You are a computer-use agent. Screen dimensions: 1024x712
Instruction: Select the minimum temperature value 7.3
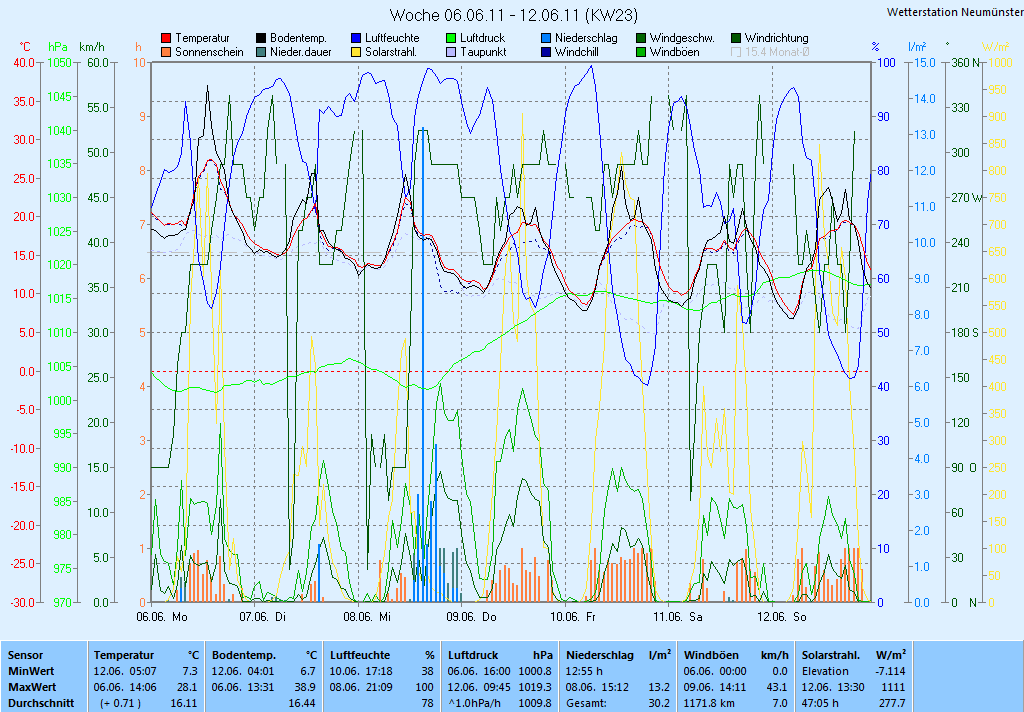(x=190, y=672)
